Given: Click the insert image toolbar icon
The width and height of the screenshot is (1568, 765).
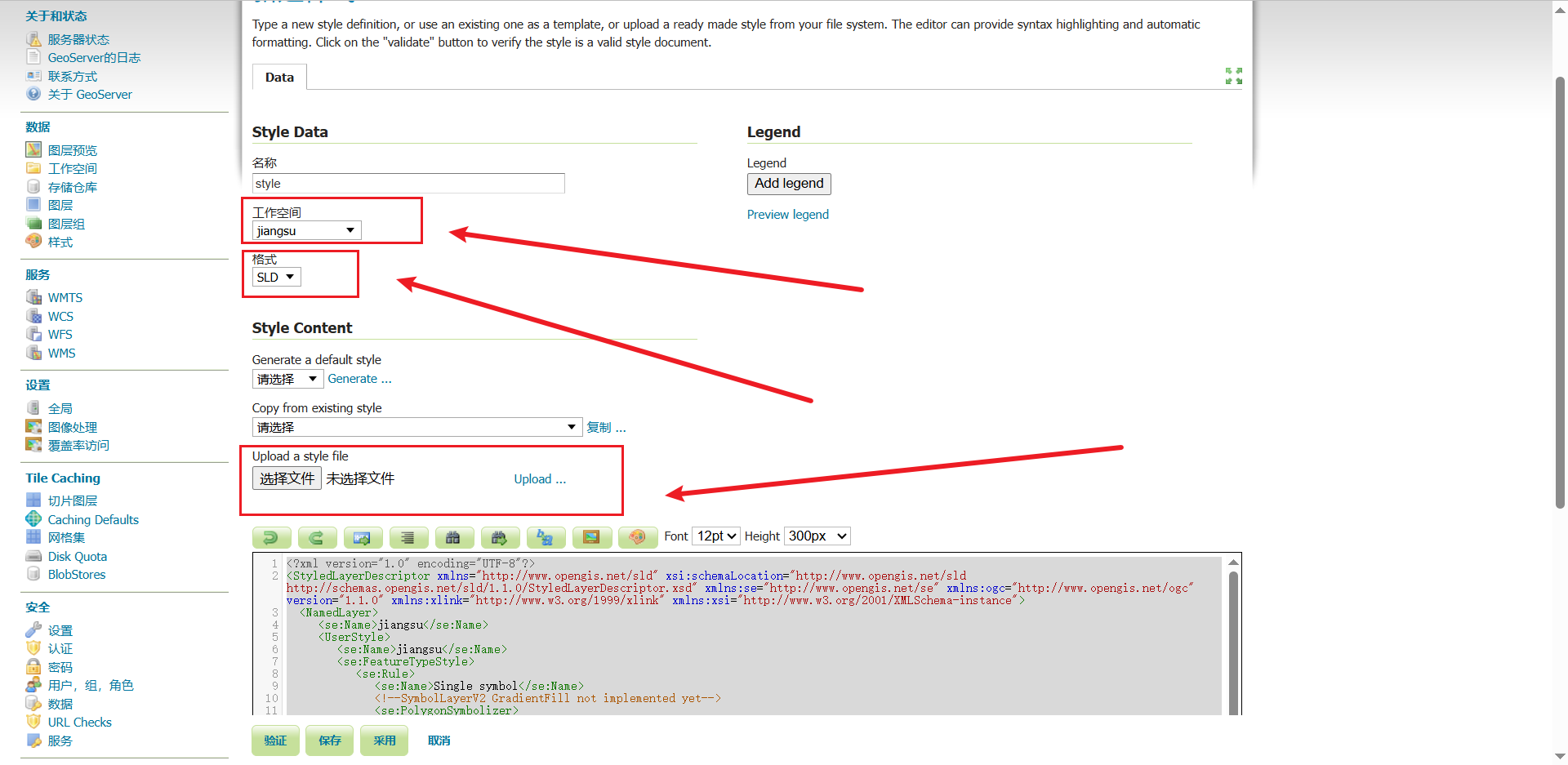Looking at the screenshot, I should click(x=591, y=536).
